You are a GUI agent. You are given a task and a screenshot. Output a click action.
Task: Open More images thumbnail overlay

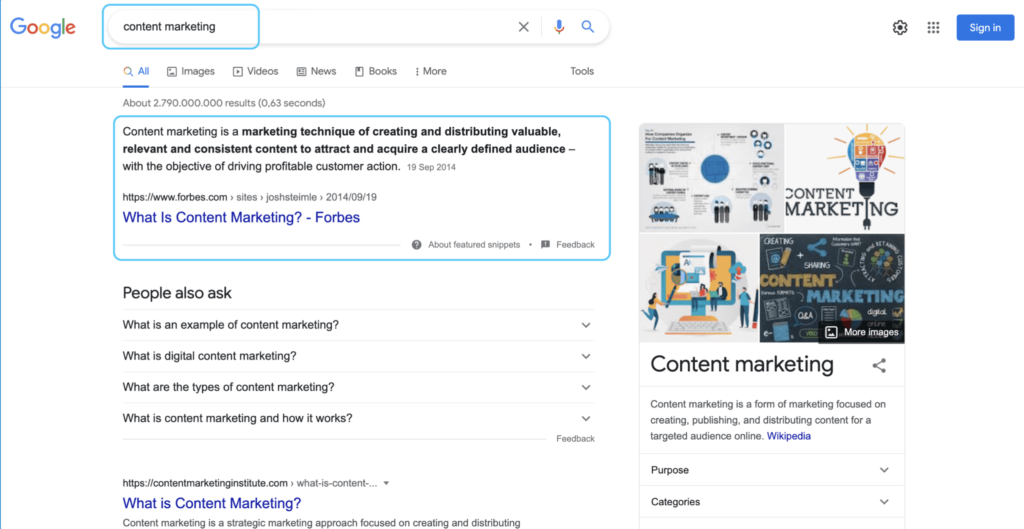[x=862, y=332]
